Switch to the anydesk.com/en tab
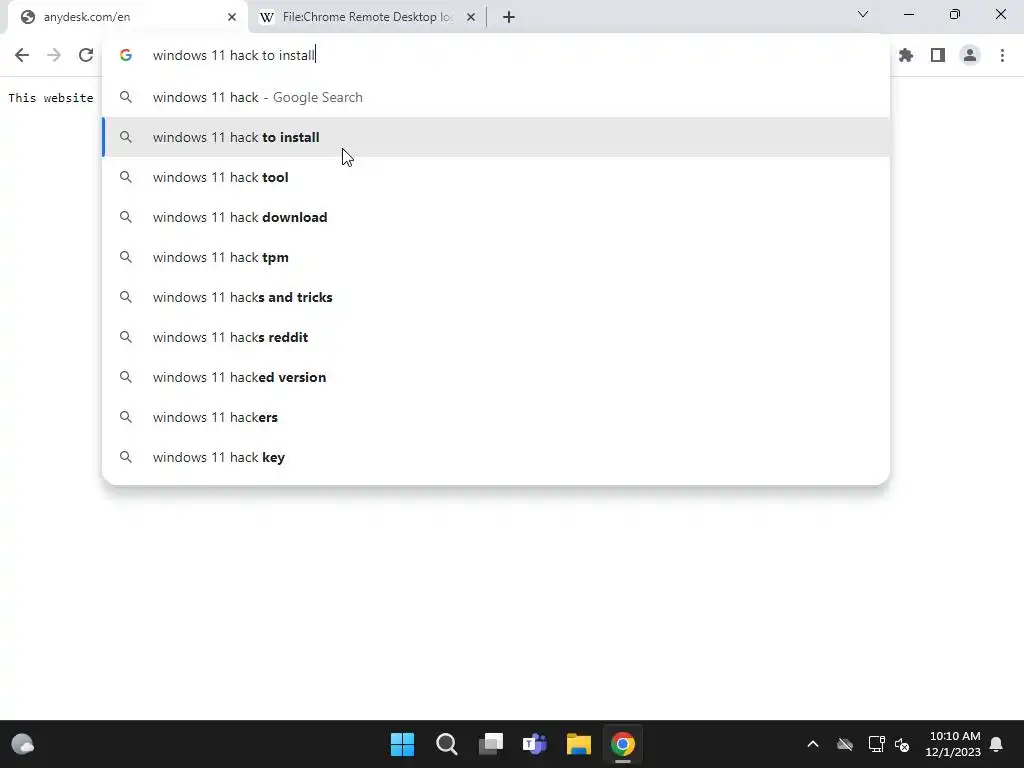1024x768 pixels. click(127, 17)
